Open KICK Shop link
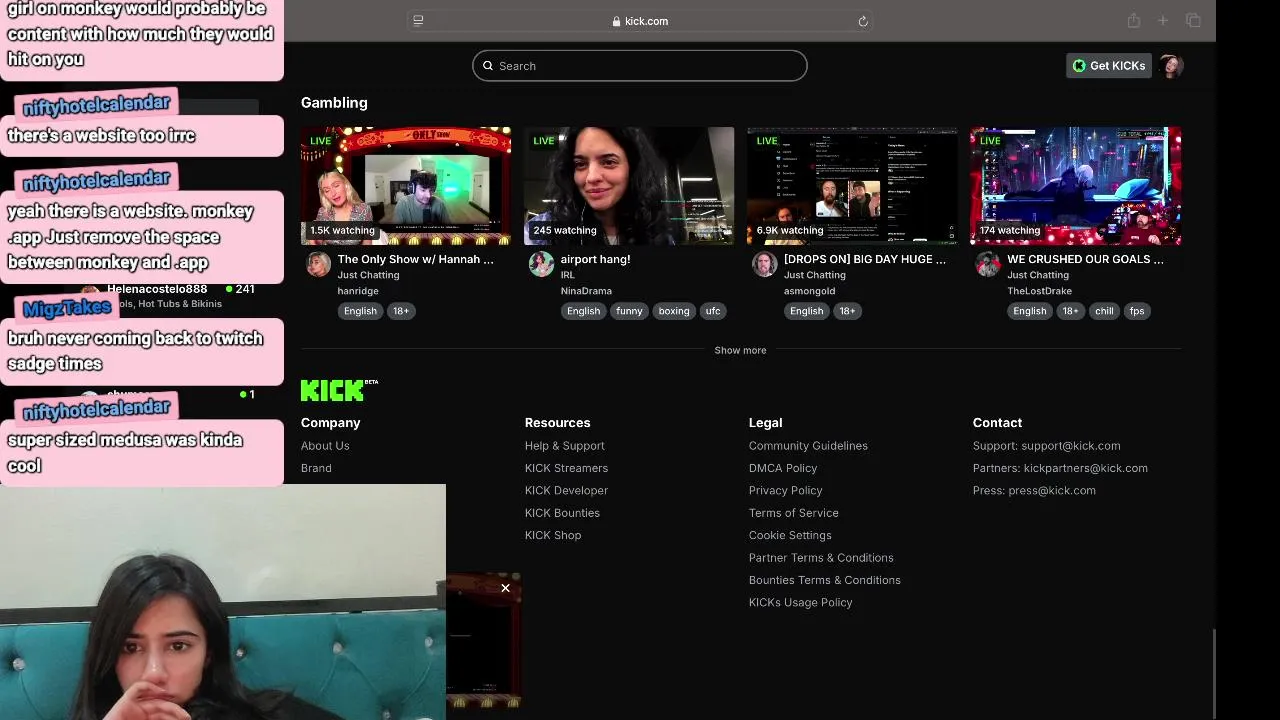 tap(553, 535)
